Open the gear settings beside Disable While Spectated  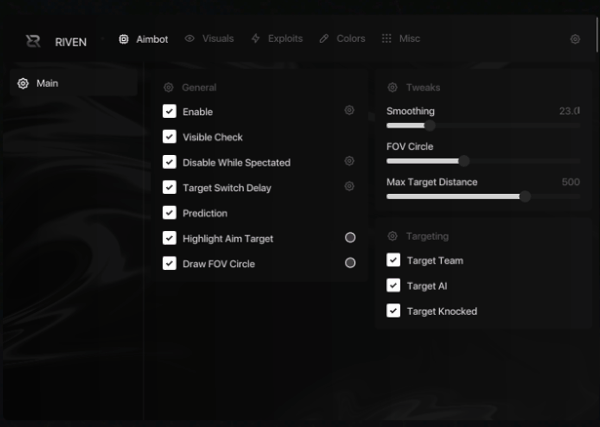point(349,161)
